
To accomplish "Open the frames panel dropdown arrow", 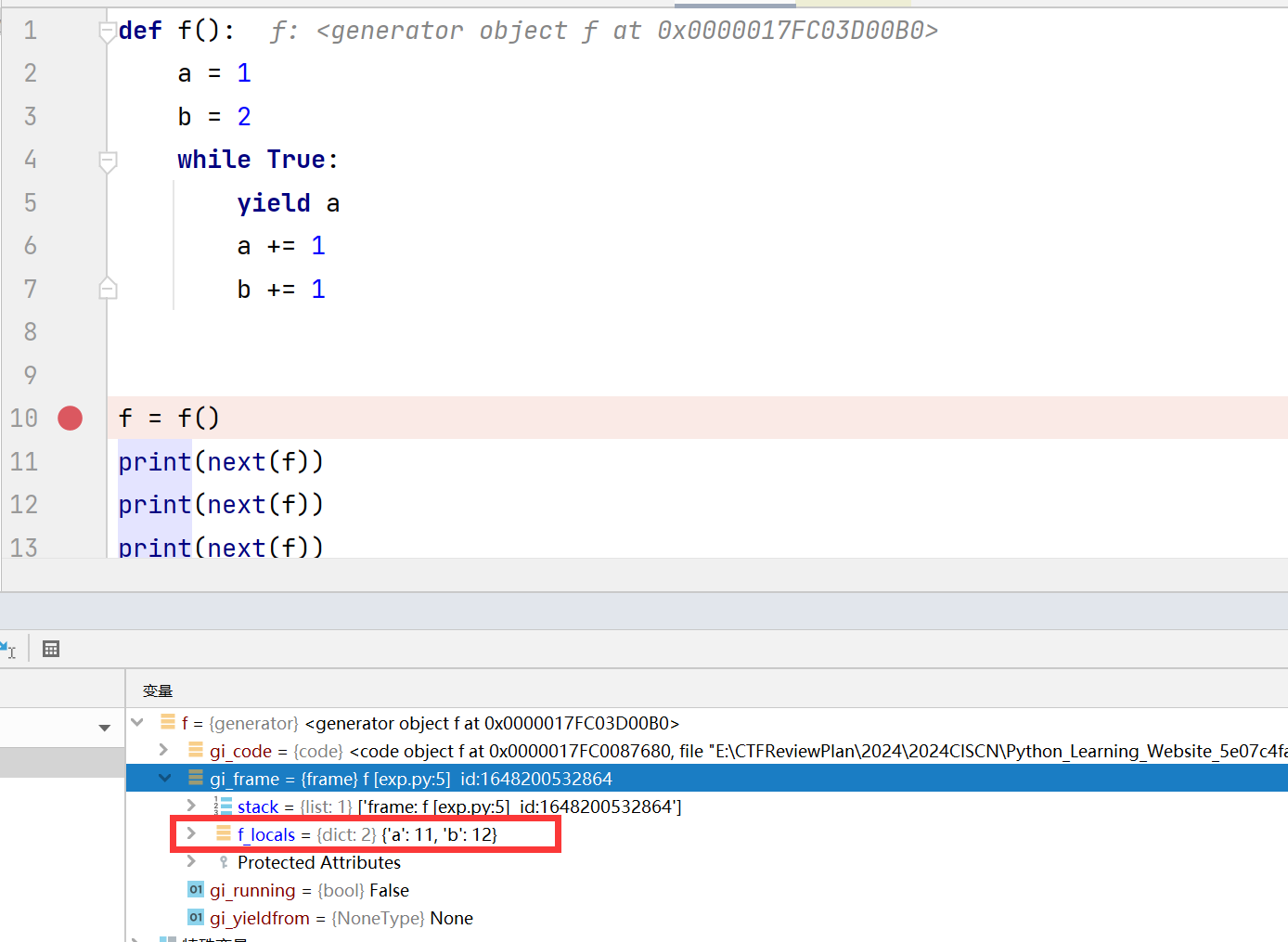I will coord(105,728).
